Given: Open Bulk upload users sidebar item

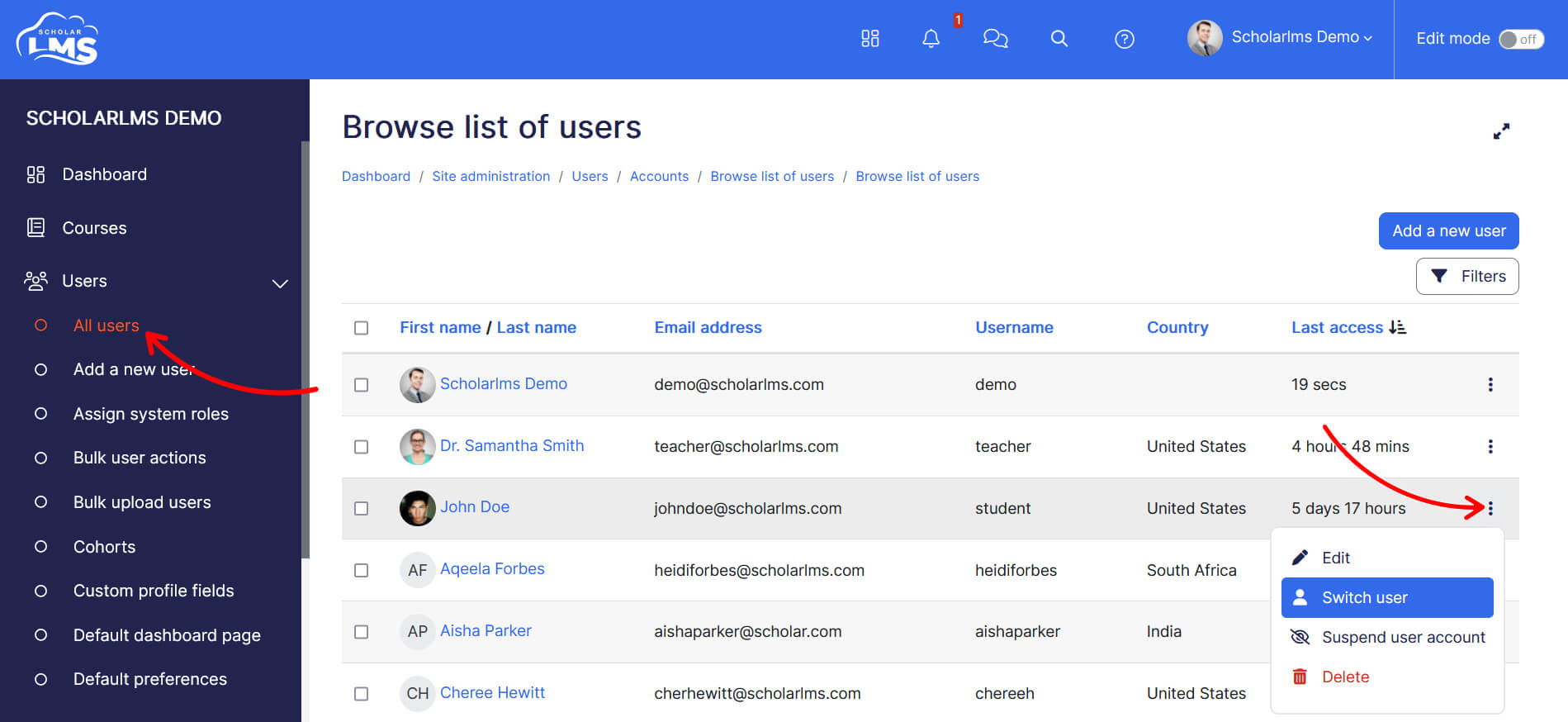Looking at the screenshot, I should pyautogui.click(x=142, y=502).
